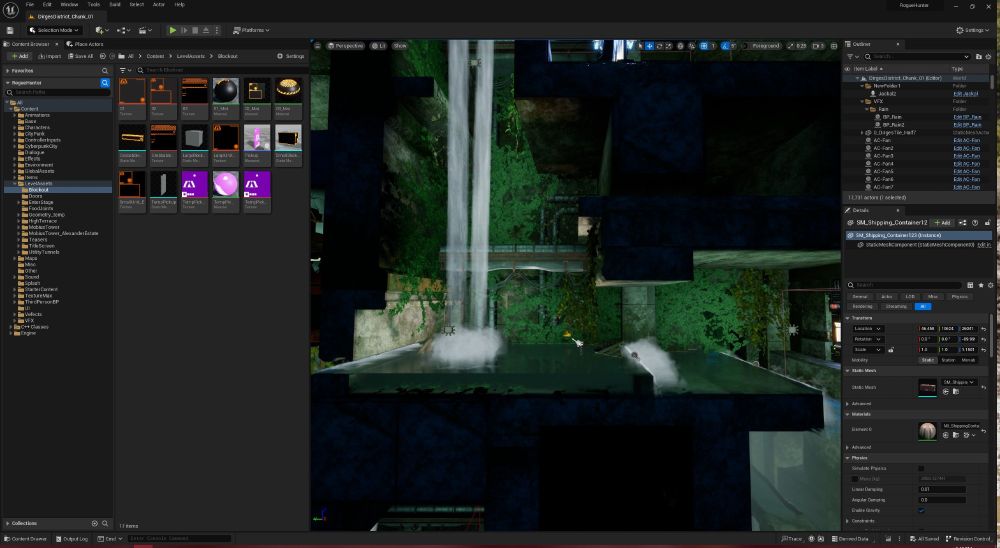This screenshot has width=1000, height=548.
Task: Select the translate tool in viewport
Action: [x=649, y=46]
